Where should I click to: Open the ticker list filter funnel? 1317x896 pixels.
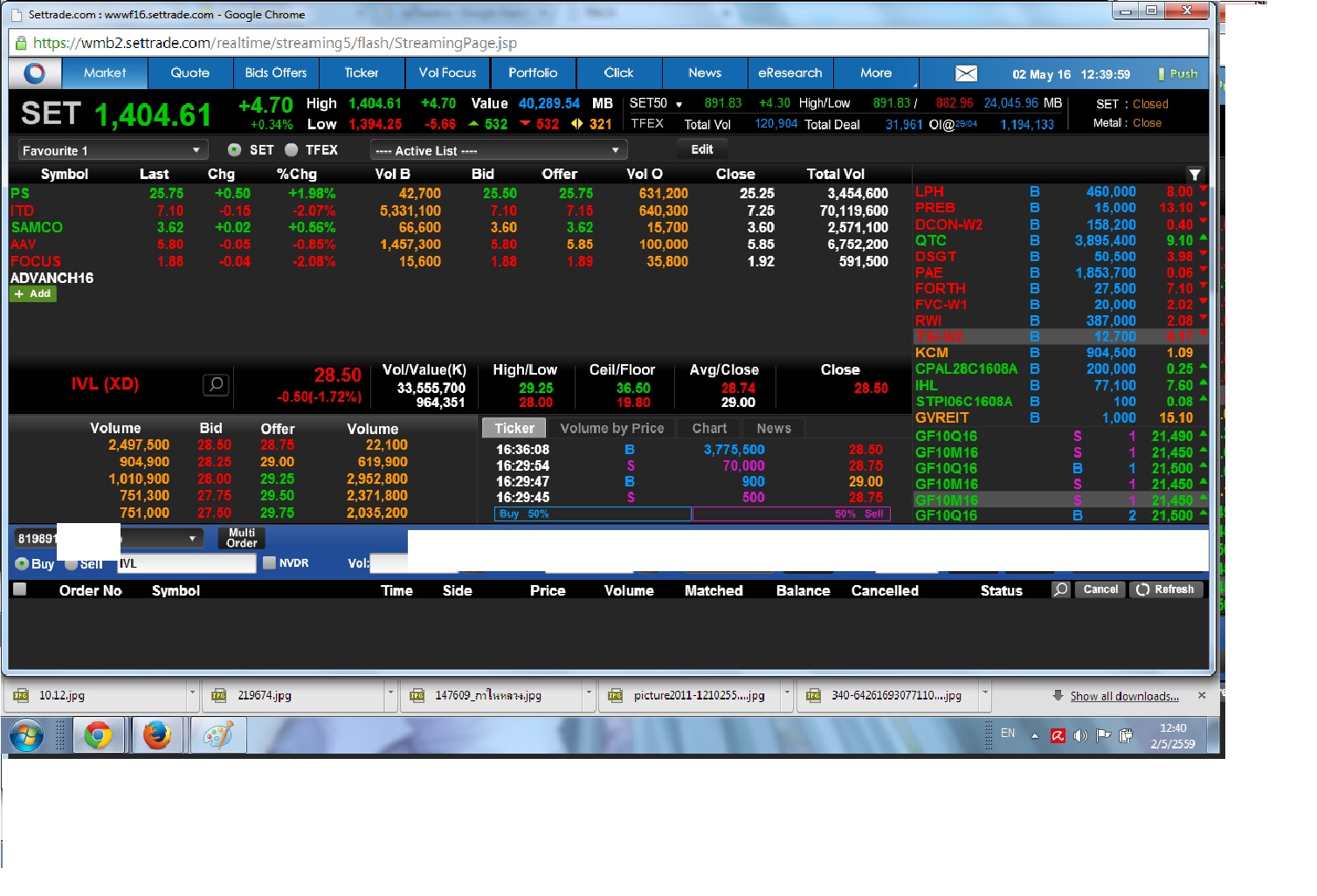(1195, 175)
